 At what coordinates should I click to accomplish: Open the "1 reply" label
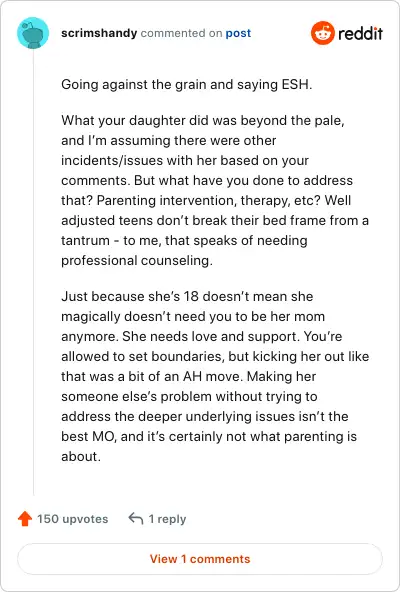click(167, 519)
